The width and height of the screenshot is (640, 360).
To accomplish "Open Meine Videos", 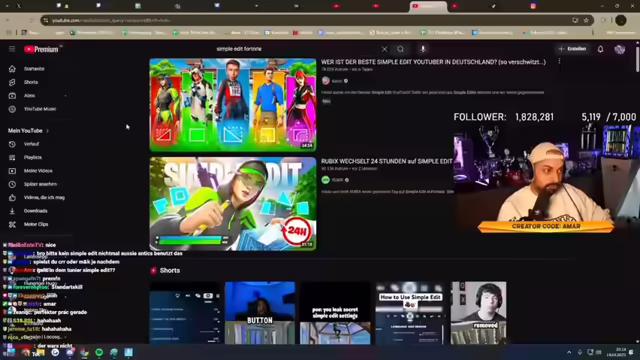I will click(x=37, y=171).
